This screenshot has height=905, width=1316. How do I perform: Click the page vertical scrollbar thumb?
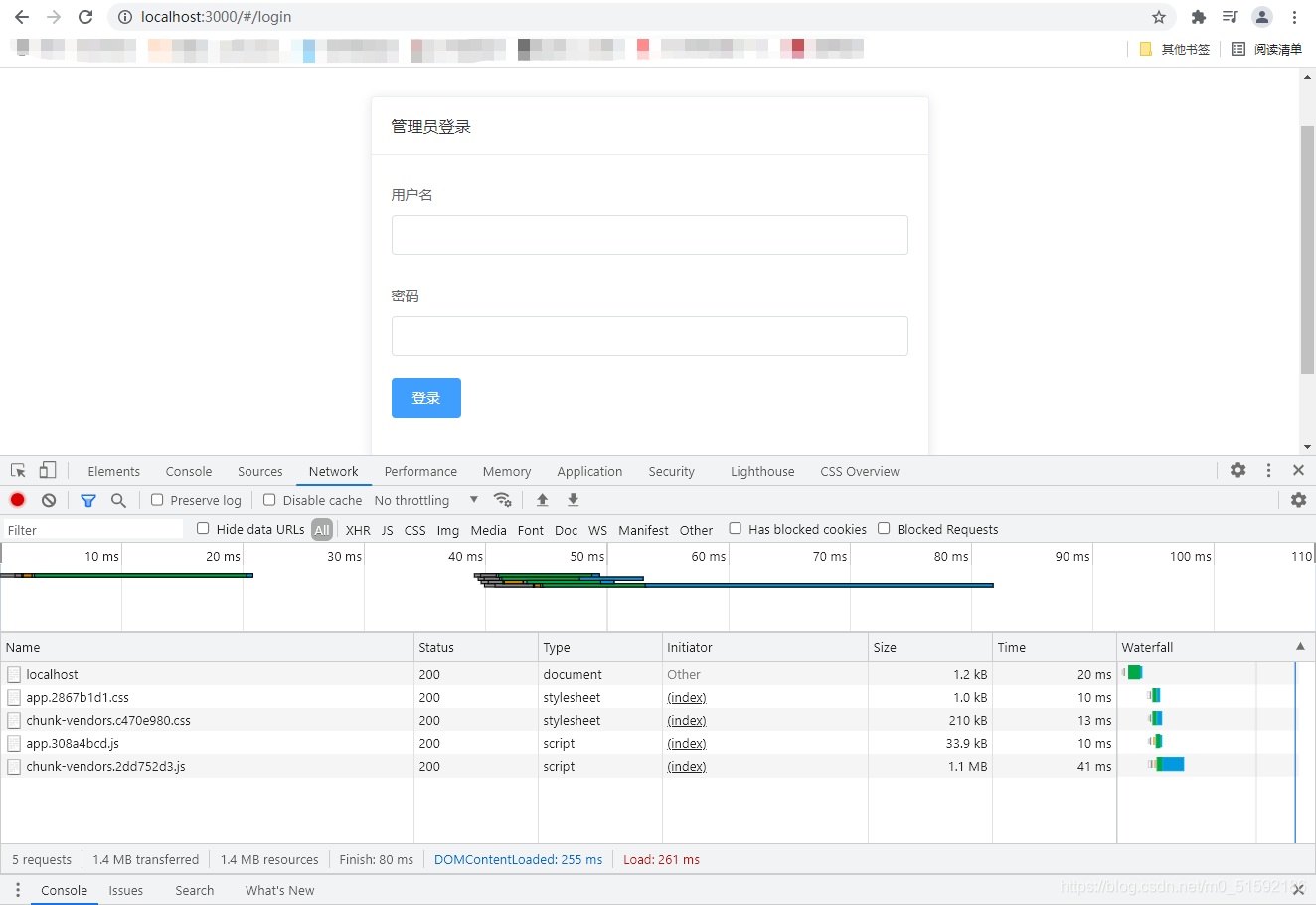pyautogui.click(x=1307, y=251)
